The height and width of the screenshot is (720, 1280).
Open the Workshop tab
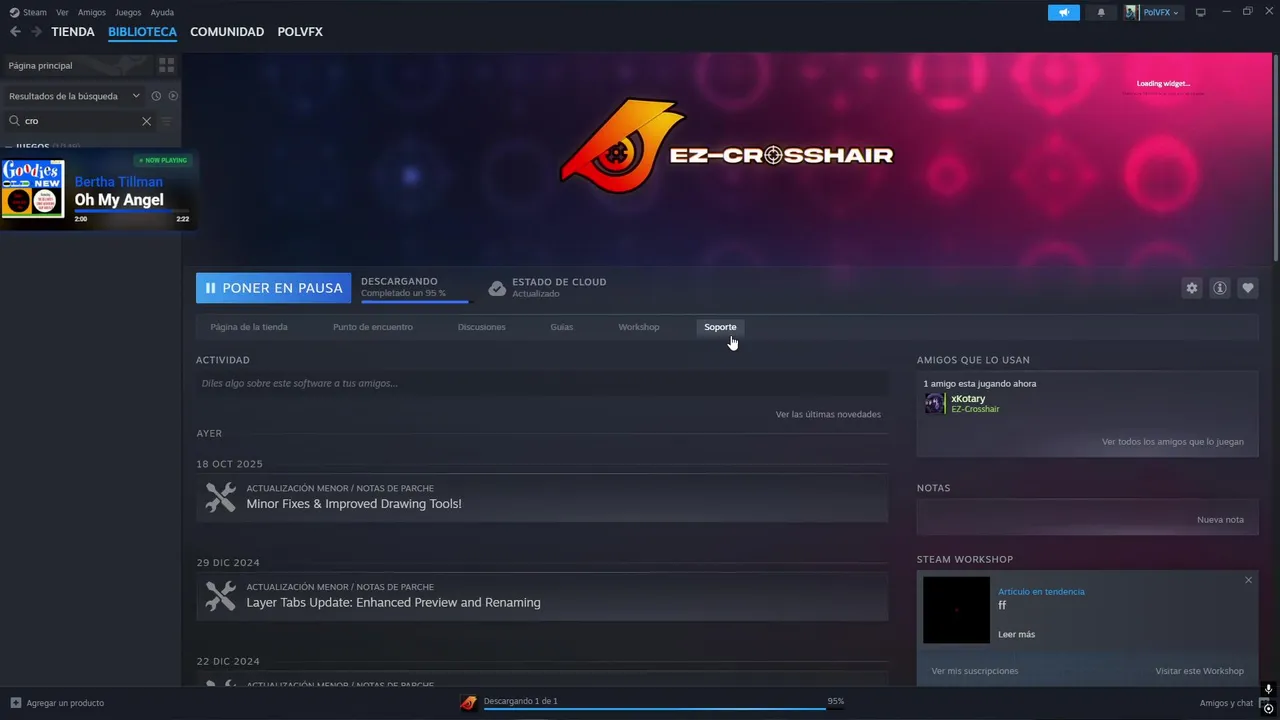point(639,327)
